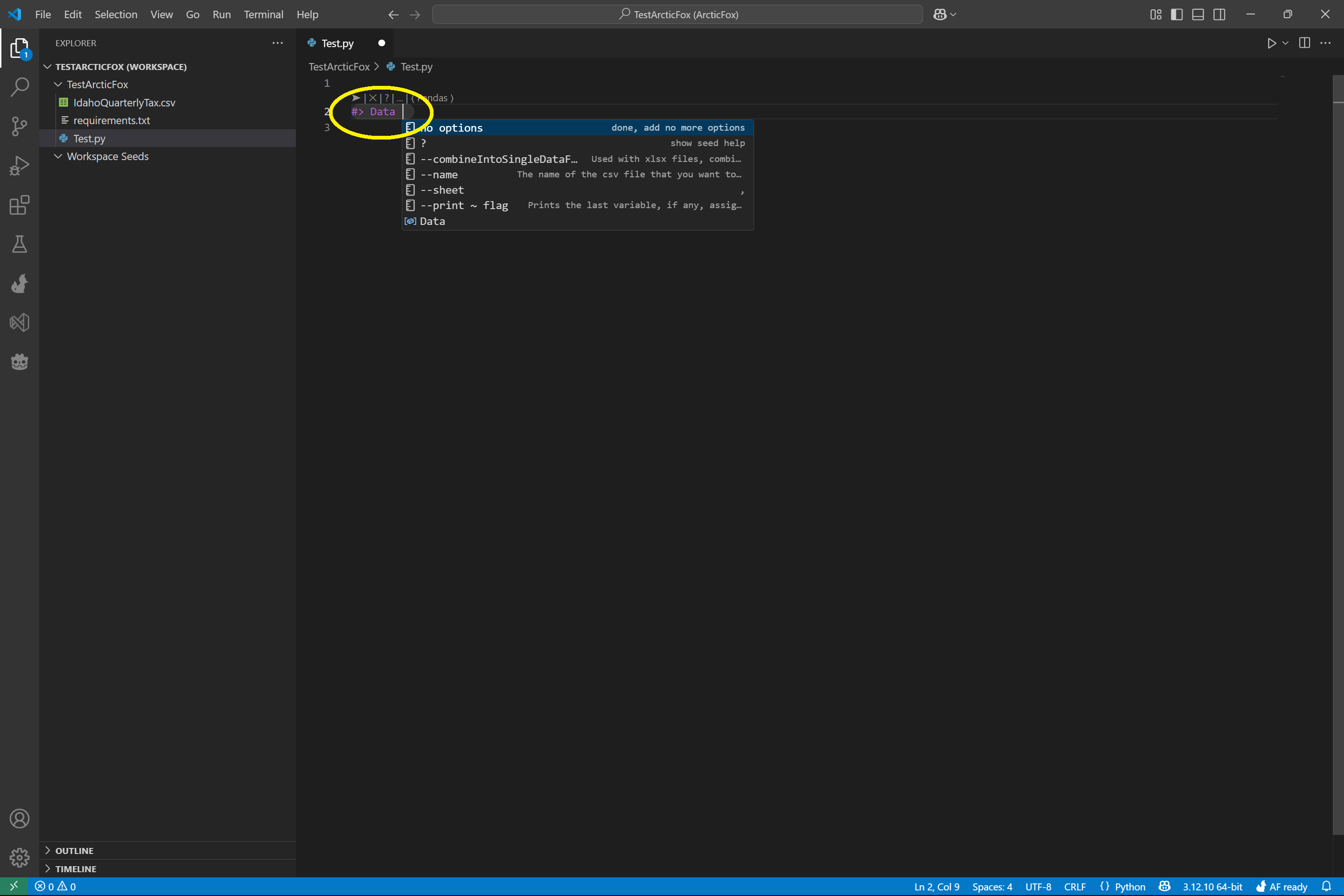Open the Explorer view in activity bar
Image resolution: width=1344 pixels, height=896 pixels.
click(x=20, y=48)
